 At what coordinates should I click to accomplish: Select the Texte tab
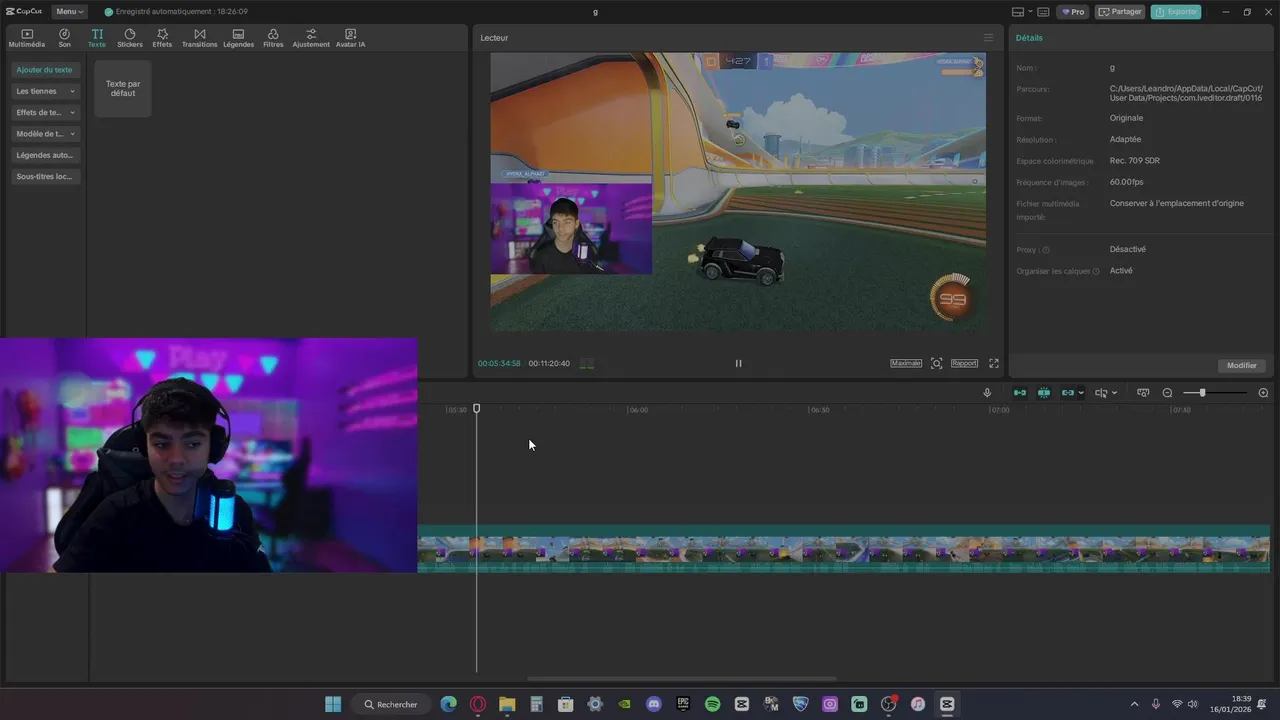(x=97, y=38)
